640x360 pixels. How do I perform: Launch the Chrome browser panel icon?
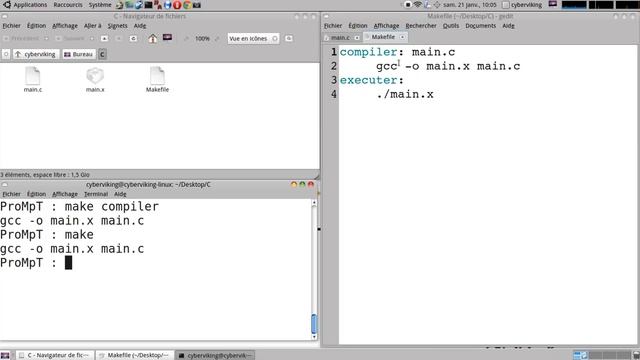(x=187, y=5)
